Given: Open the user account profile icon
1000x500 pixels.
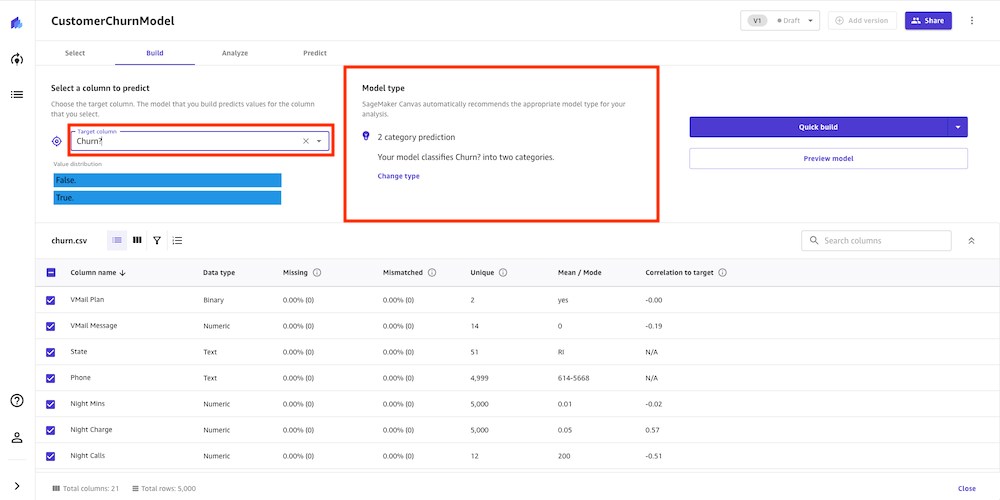Looking at the screenshot, I should tap(17, 438).
